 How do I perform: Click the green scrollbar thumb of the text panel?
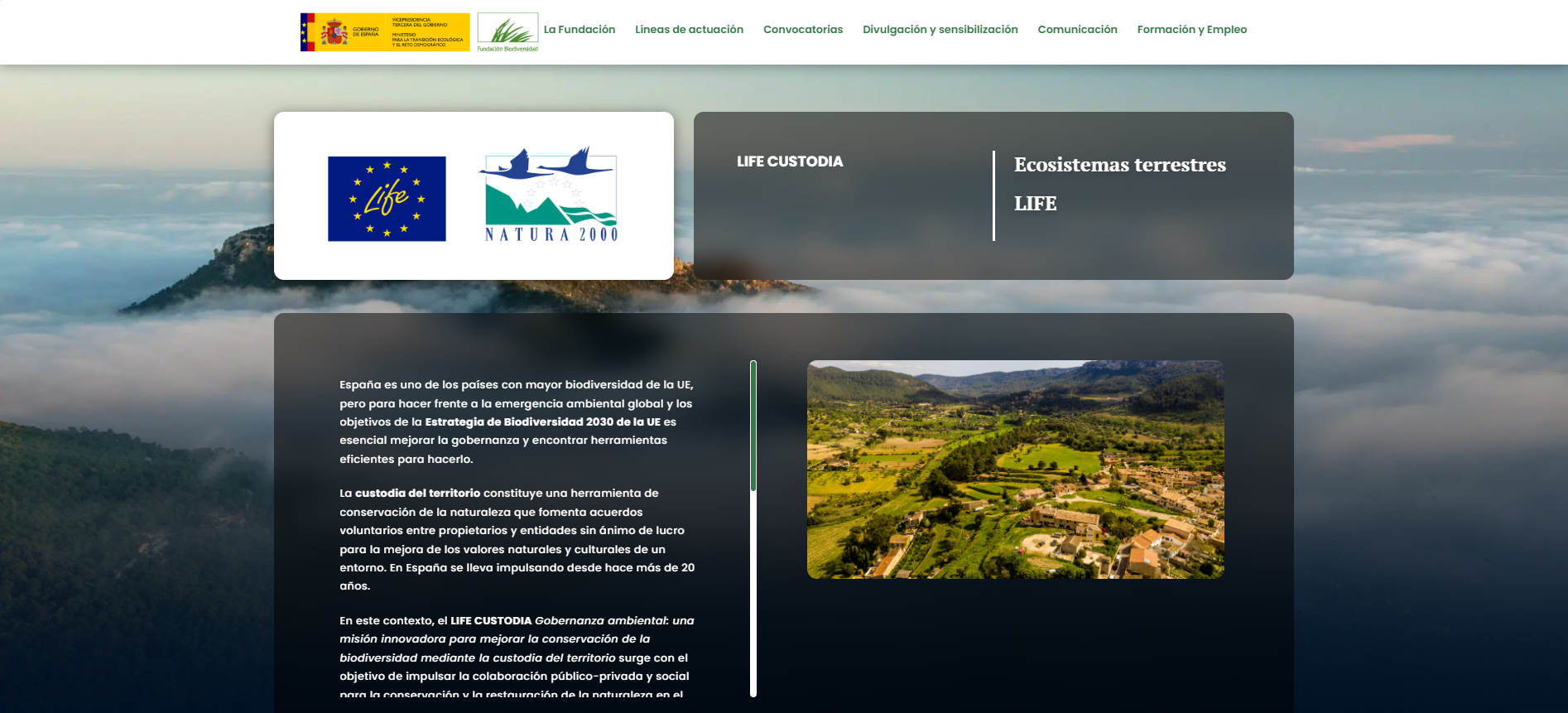753,426
